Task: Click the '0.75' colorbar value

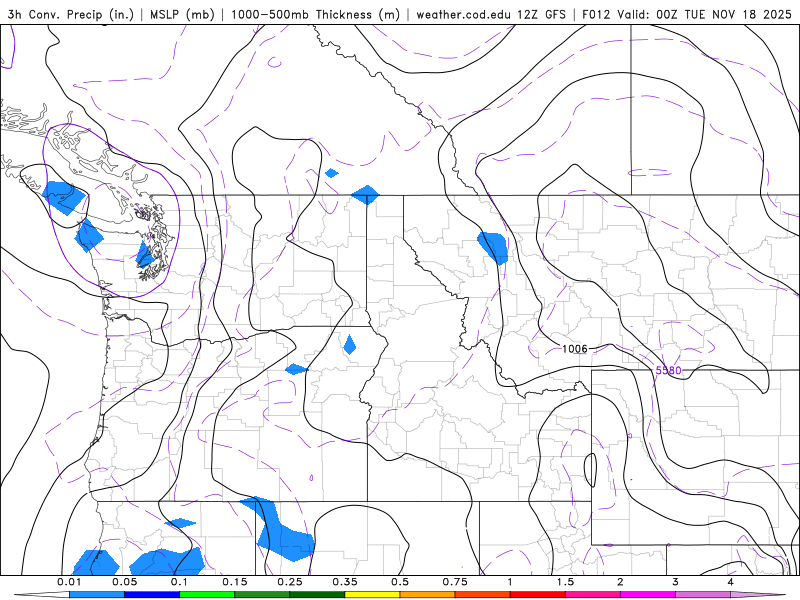Action: (455, 582)
